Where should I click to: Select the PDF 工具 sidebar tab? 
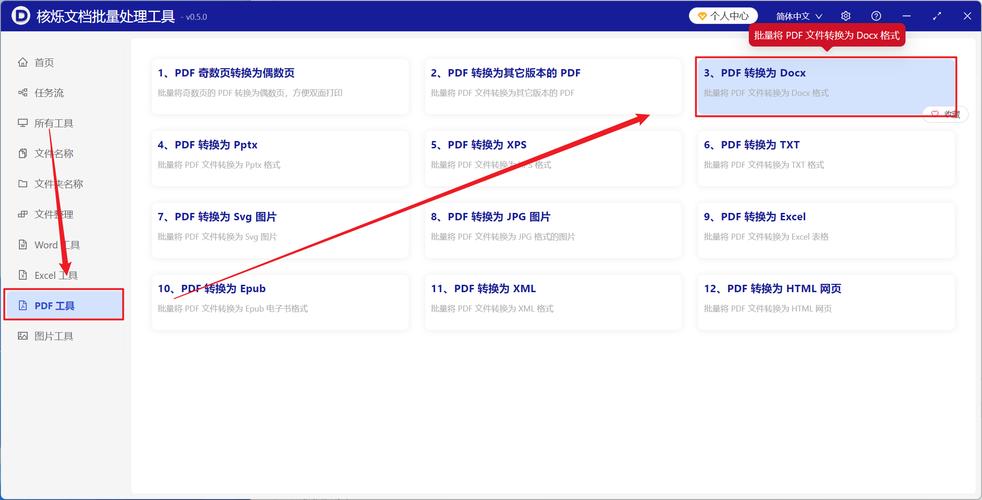[63, 305]
